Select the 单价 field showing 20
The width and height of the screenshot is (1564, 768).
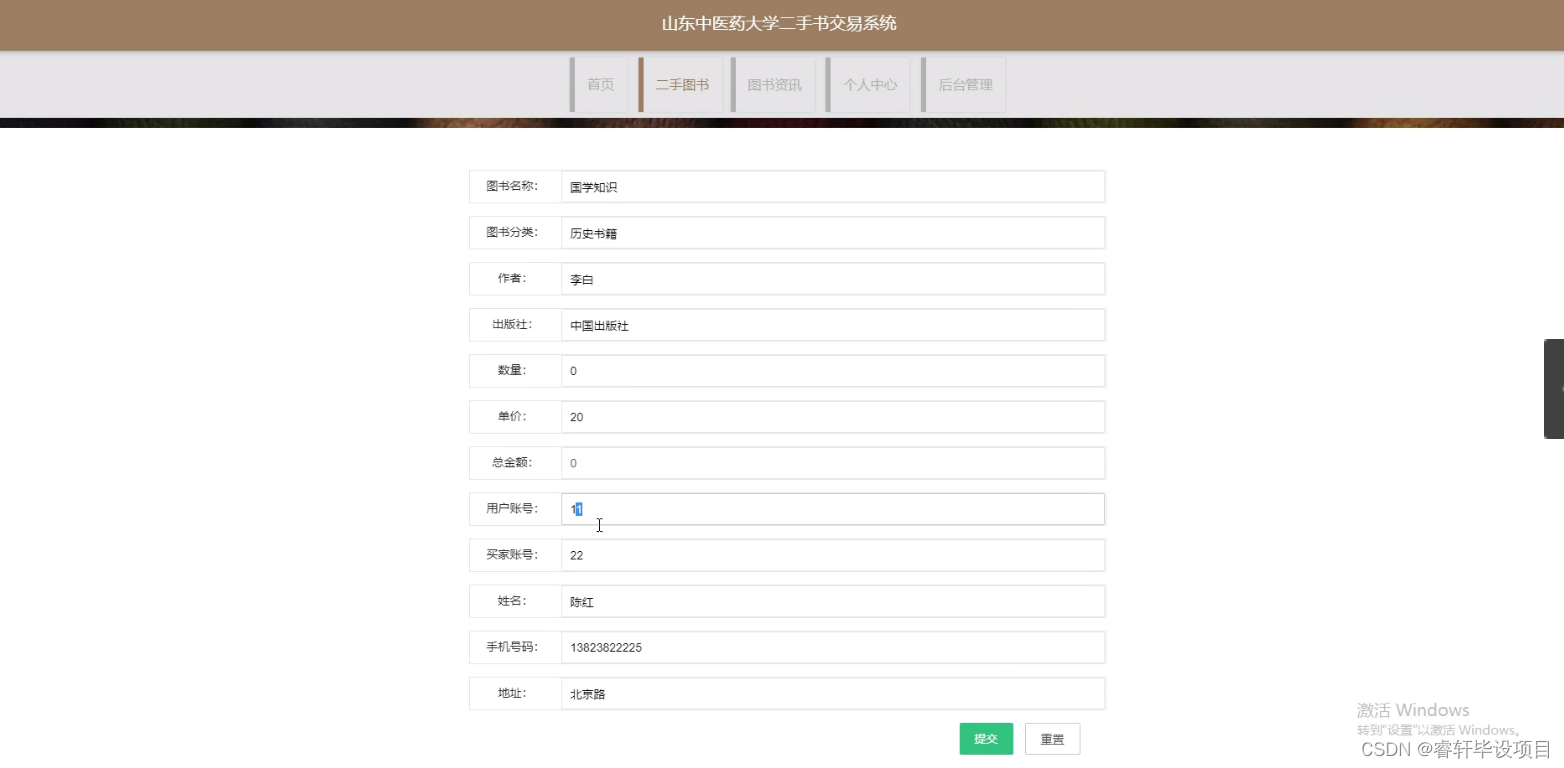click(832, 416)
